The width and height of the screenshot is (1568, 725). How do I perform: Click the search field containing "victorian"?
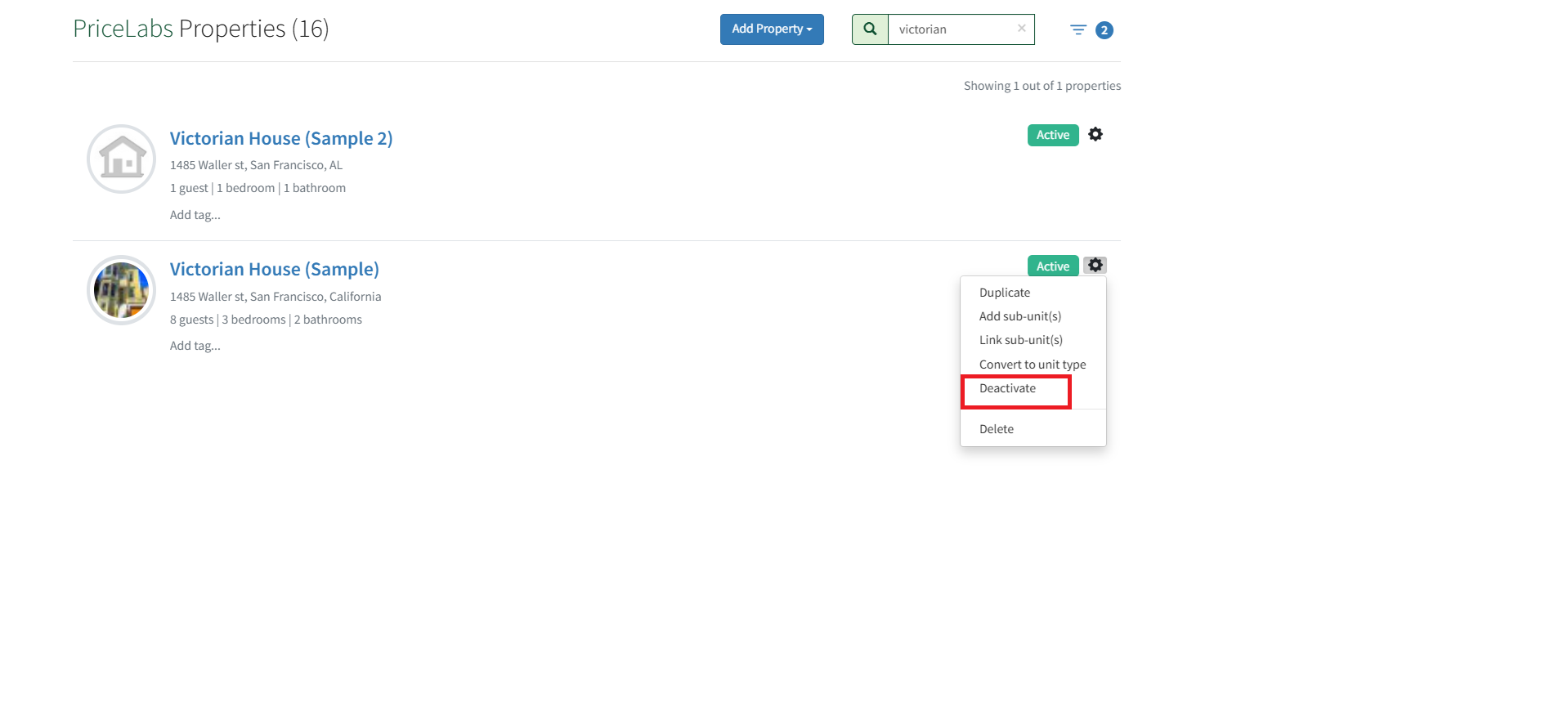point(952,29)
